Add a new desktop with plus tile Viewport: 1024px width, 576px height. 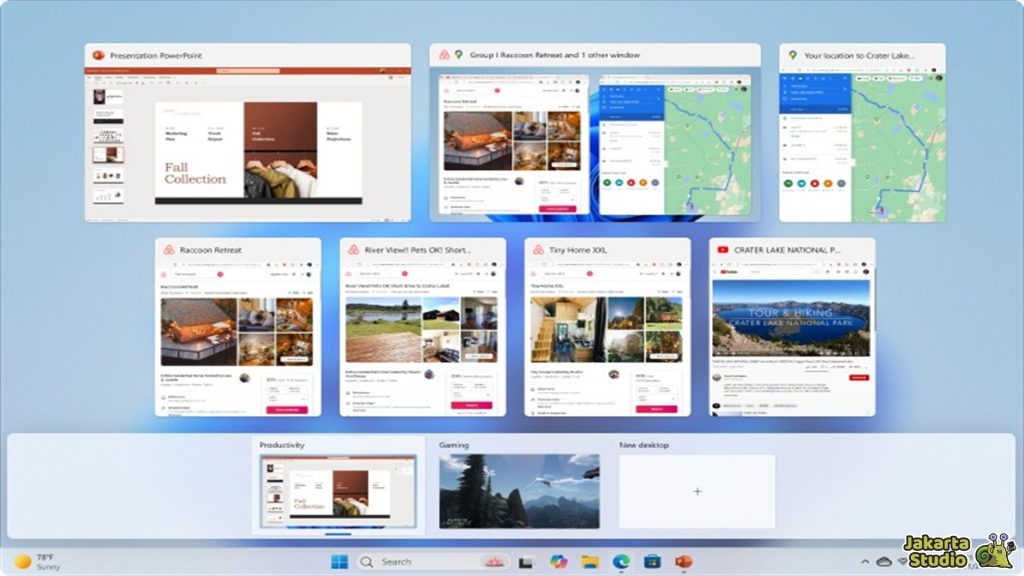click(697, 491)
